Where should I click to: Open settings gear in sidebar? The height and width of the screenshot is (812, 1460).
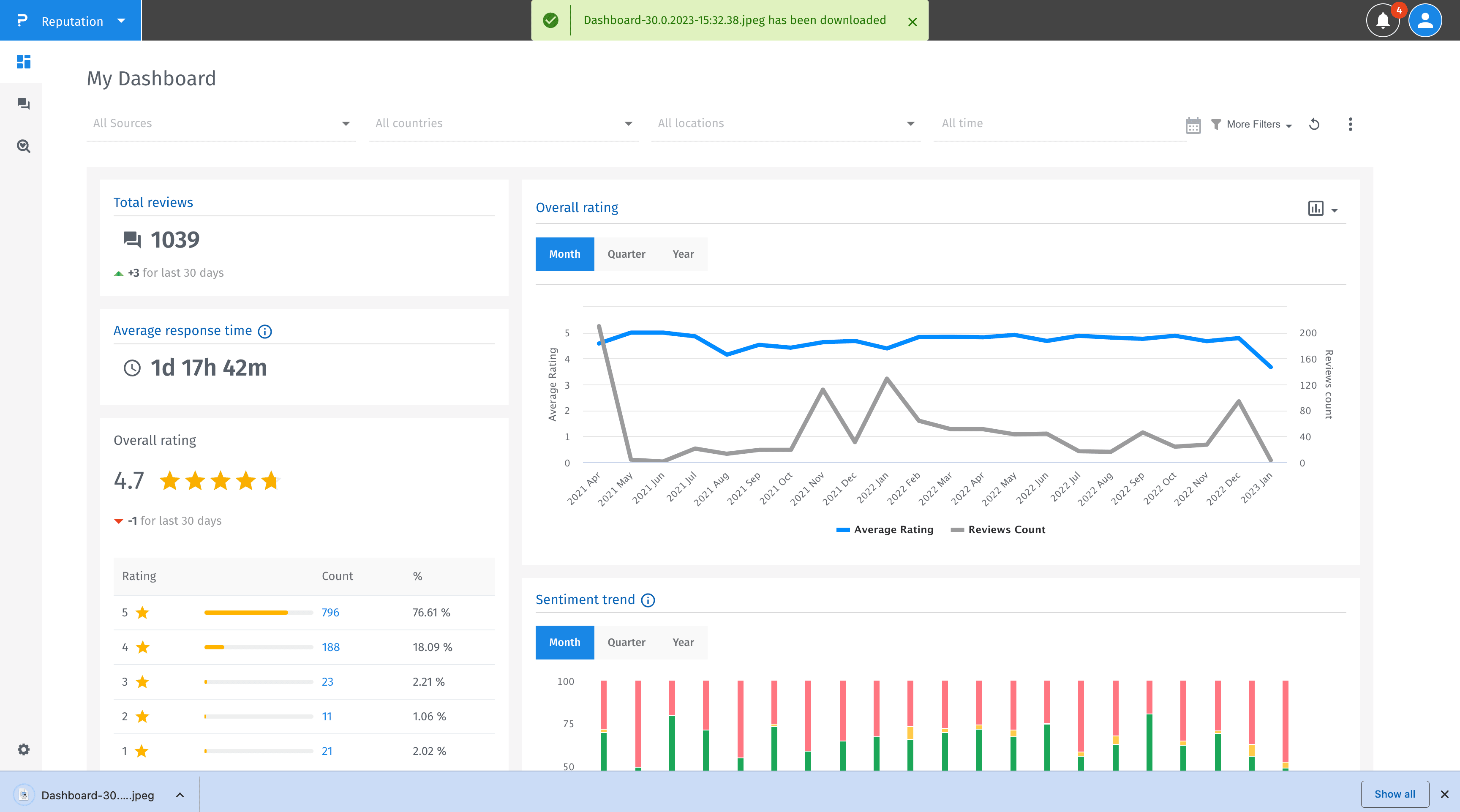(x=23, y=749)
